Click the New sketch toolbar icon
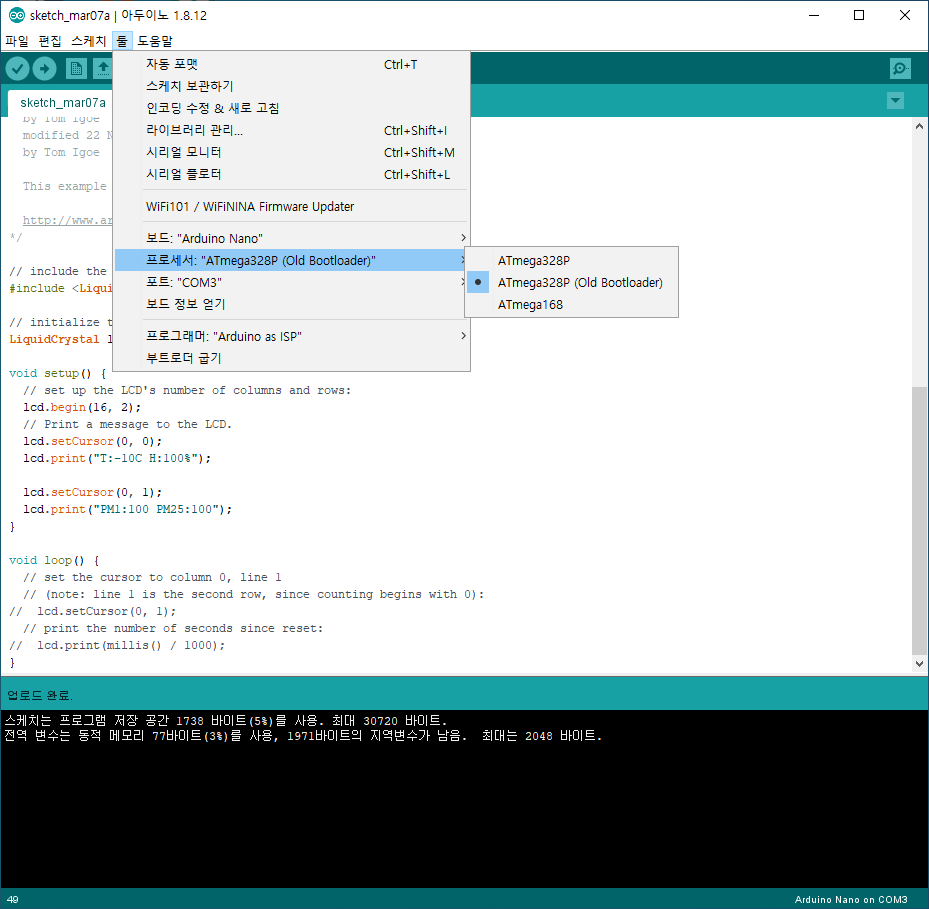 76,69
